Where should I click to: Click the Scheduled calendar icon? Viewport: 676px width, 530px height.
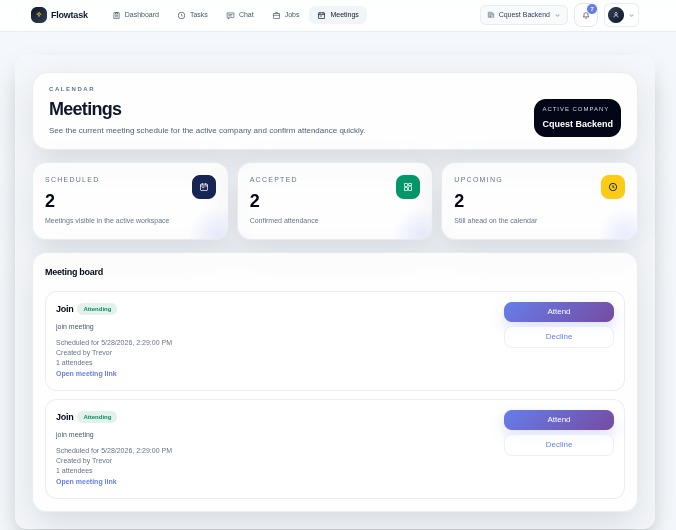point(204,187)
